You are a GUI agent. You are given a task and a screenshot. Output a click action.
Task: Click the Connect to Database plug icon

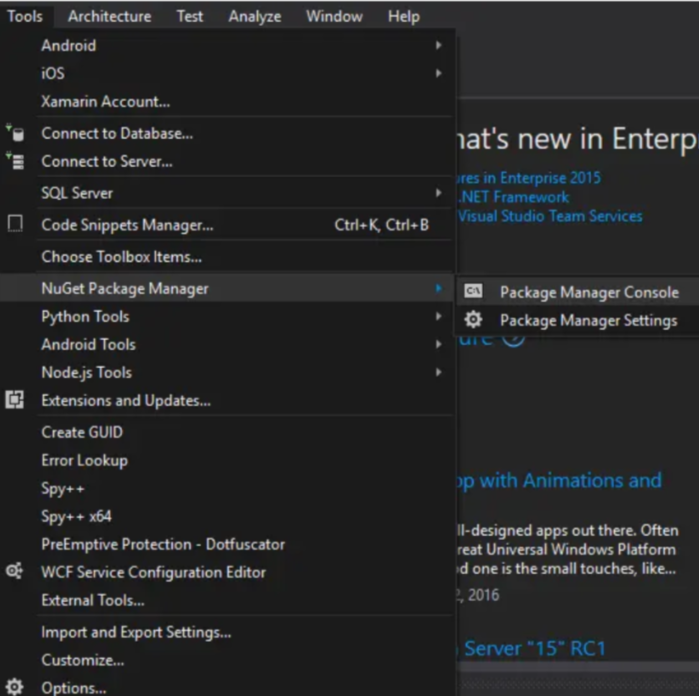(15, 133)
